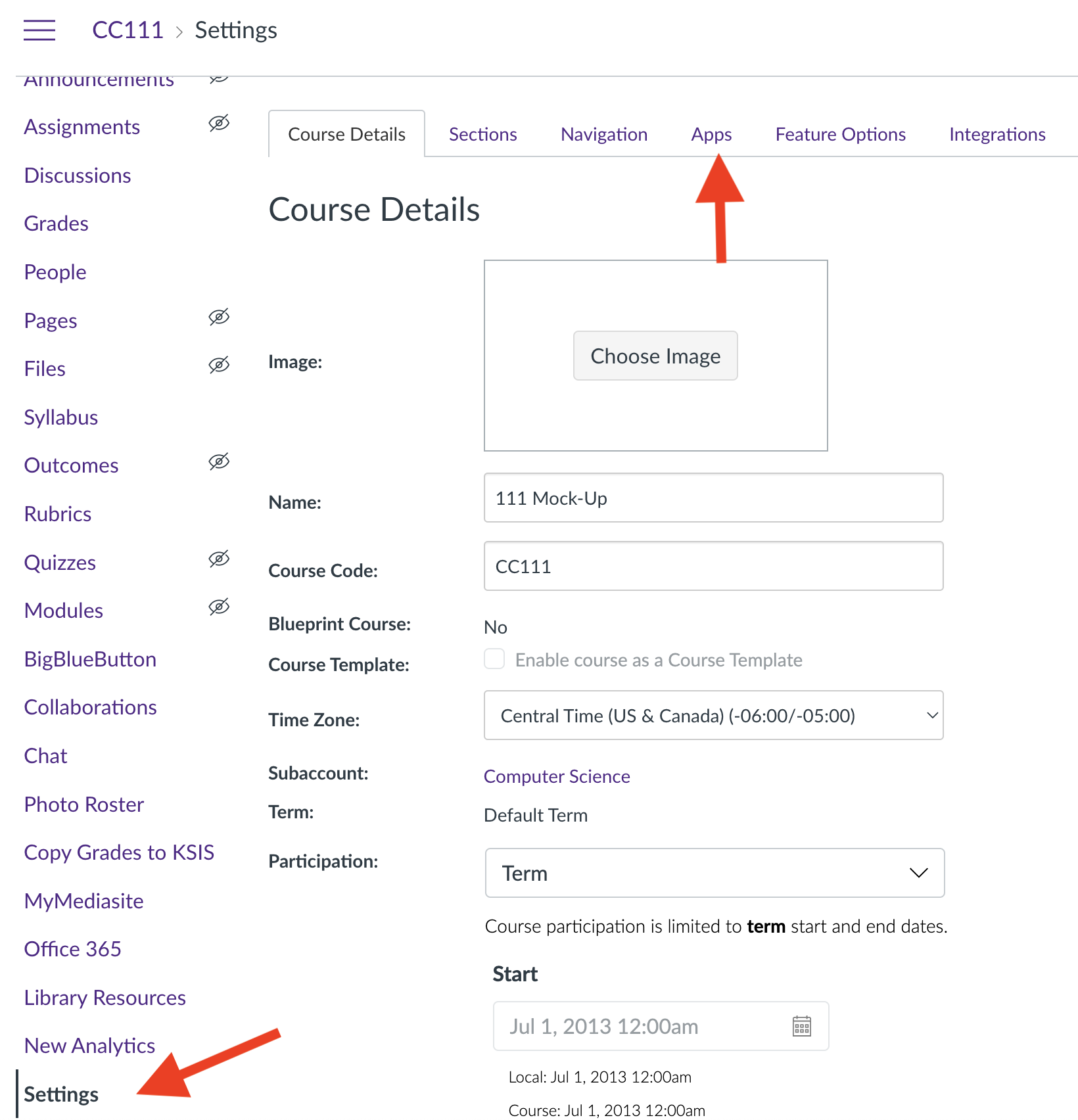Open the Participation Term dropdown
Image resolution: width=1078 pixels, height=1120 pixels.
point(715,873)
